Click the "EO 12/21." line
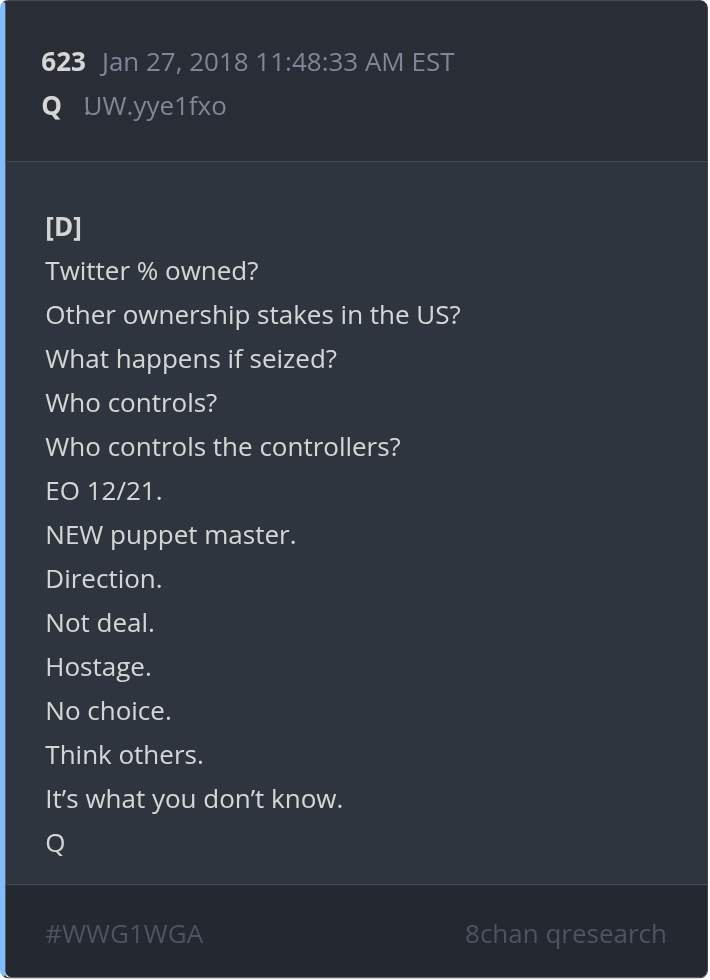Image resolution: width=710 pixels, height=980 pixels. (104, 491)
